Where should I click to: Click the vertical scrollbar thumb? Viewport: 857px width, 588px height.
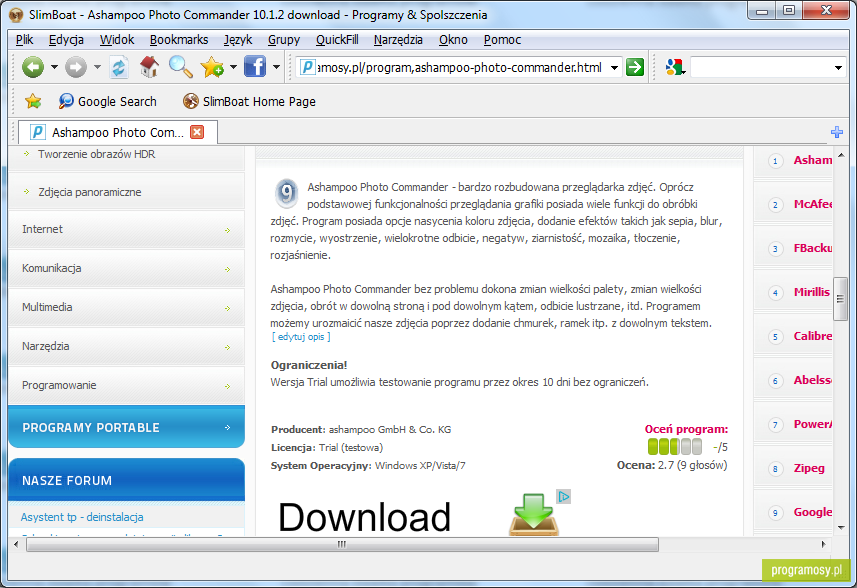point(840,298)
